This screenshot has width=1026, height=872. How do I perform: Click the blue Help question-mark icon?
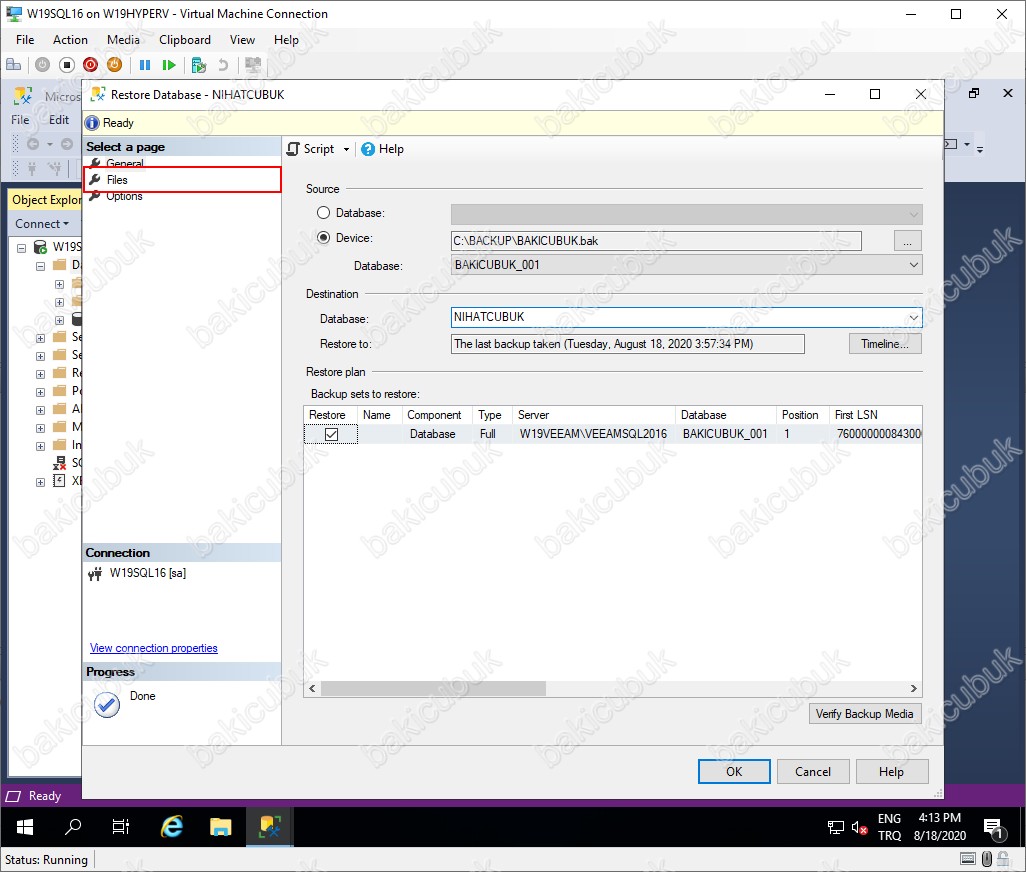tap(368, 149)
